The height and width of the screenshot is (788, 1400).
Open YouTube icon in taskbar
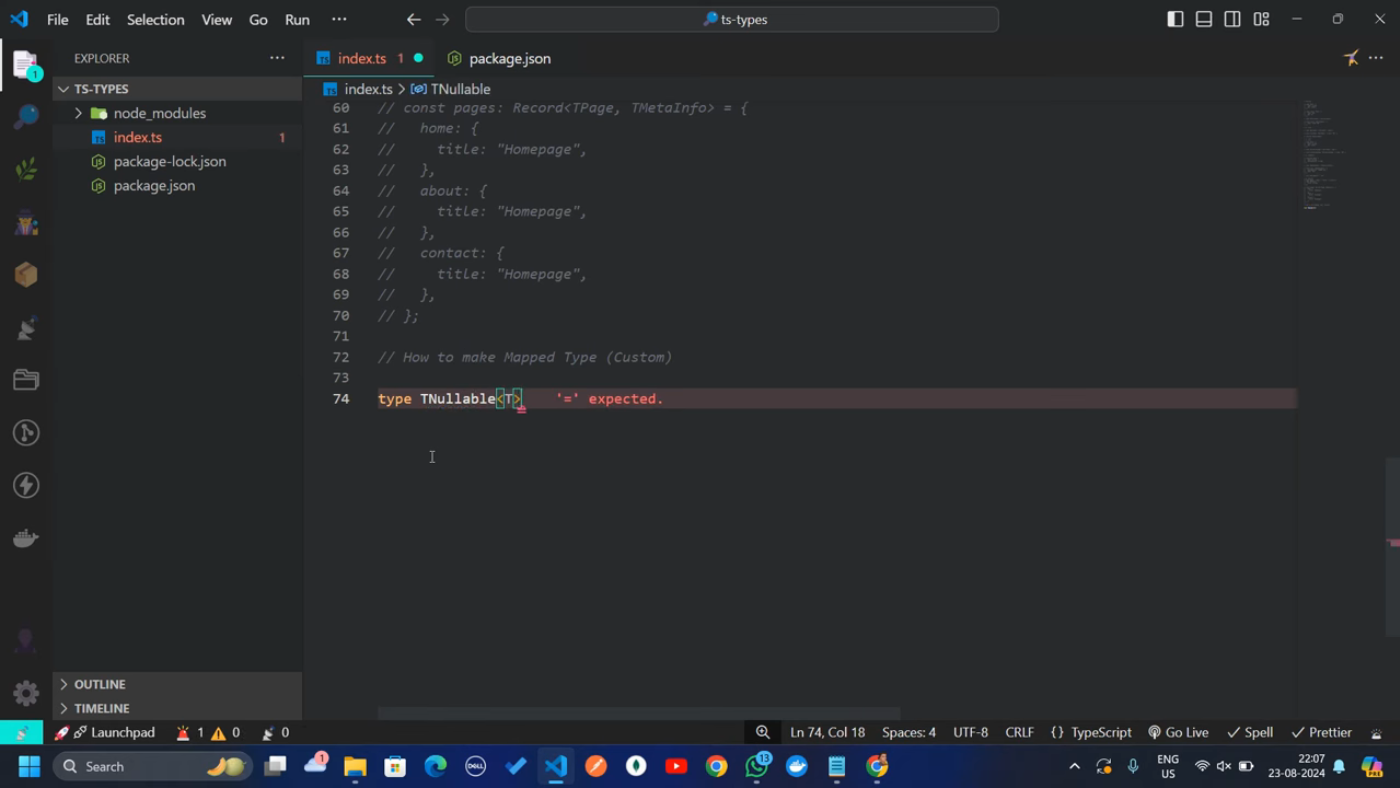pos(676,766)
